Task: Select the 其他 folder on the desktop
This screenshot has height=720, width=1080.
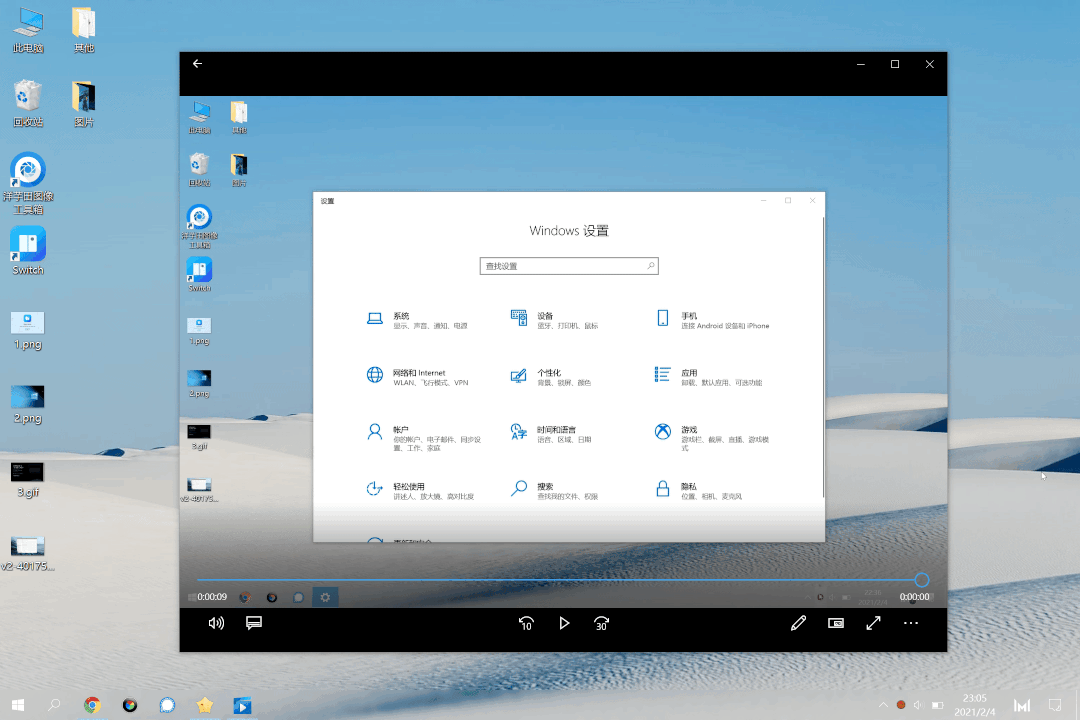Action: 84,31
